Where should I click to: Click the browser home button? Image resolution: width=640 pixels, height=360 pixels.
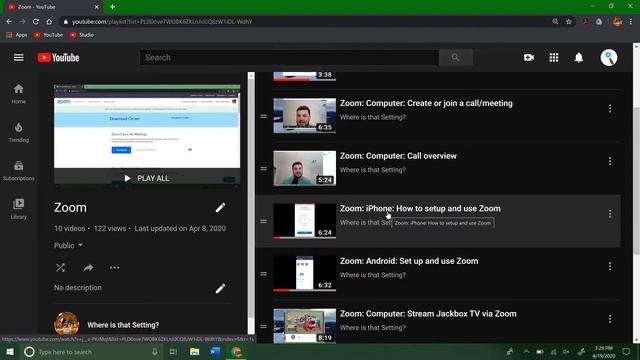tap(49, 22)
